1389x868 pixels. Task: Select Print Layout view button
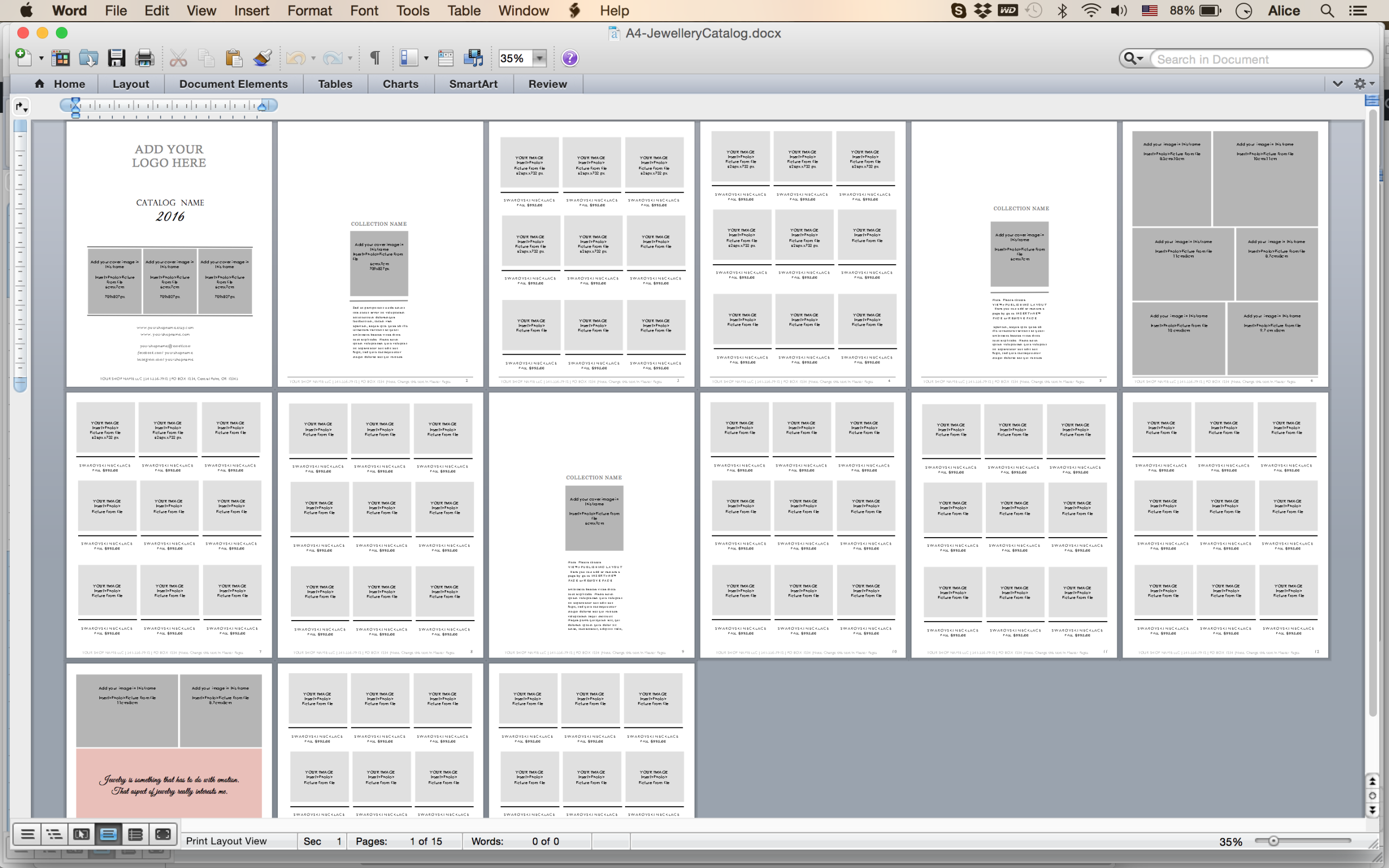(108, 834)
